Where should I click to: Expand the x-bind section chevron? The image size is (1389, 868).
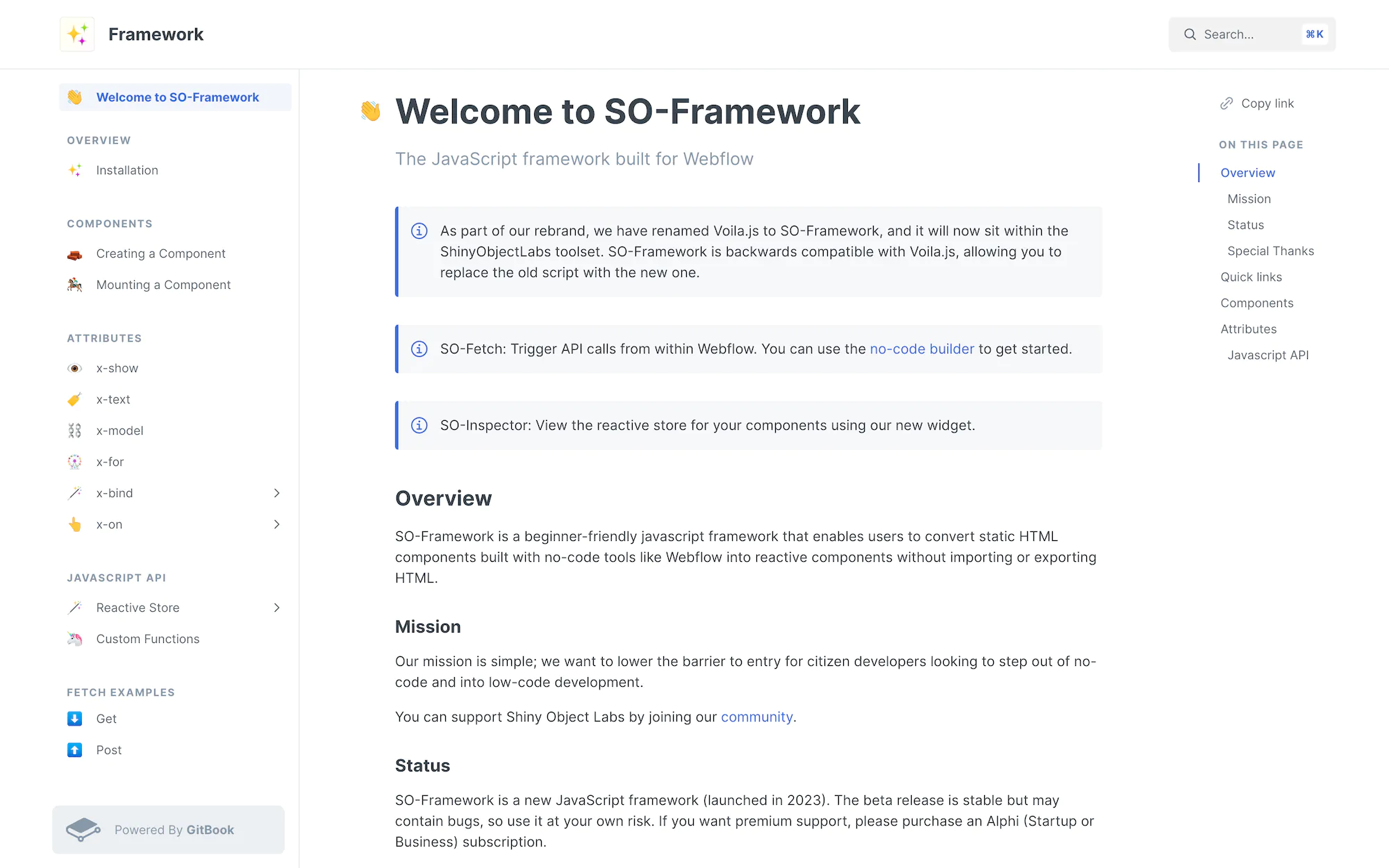(x=277, y=493)
